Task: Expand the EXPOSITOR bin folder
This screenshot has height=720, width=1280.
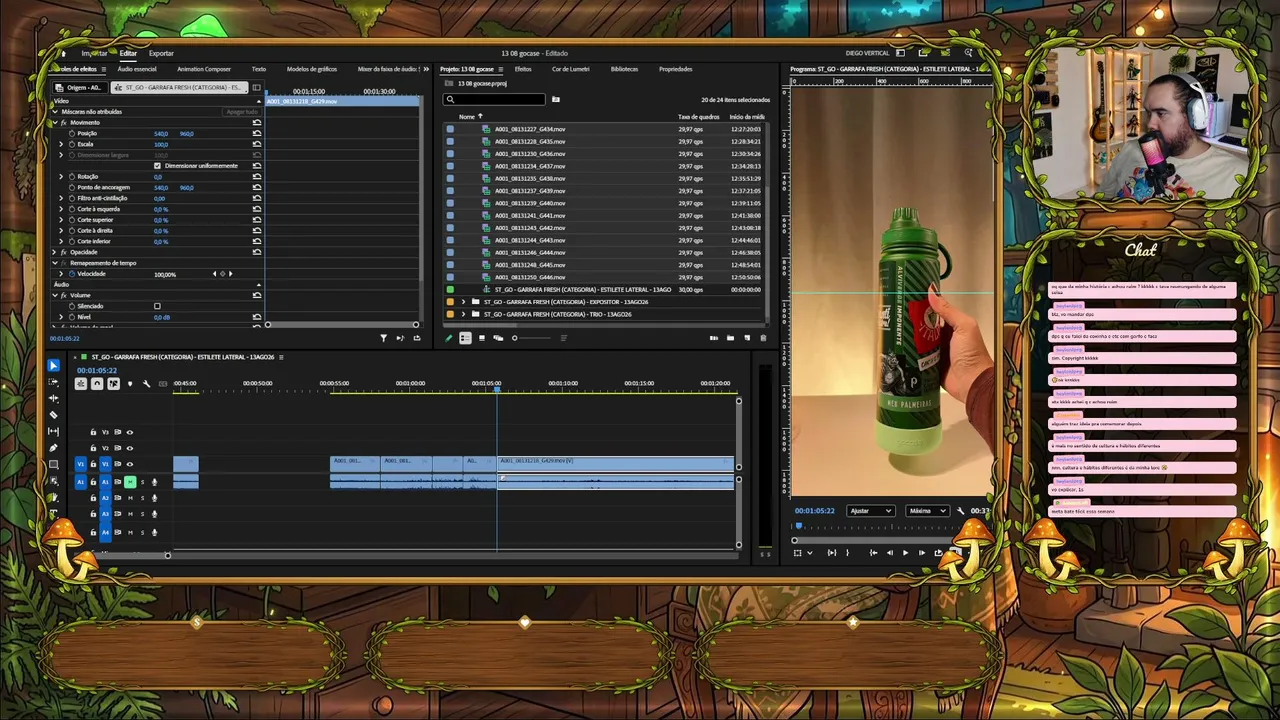Action: pyautogui.click(x=463, y=302)
